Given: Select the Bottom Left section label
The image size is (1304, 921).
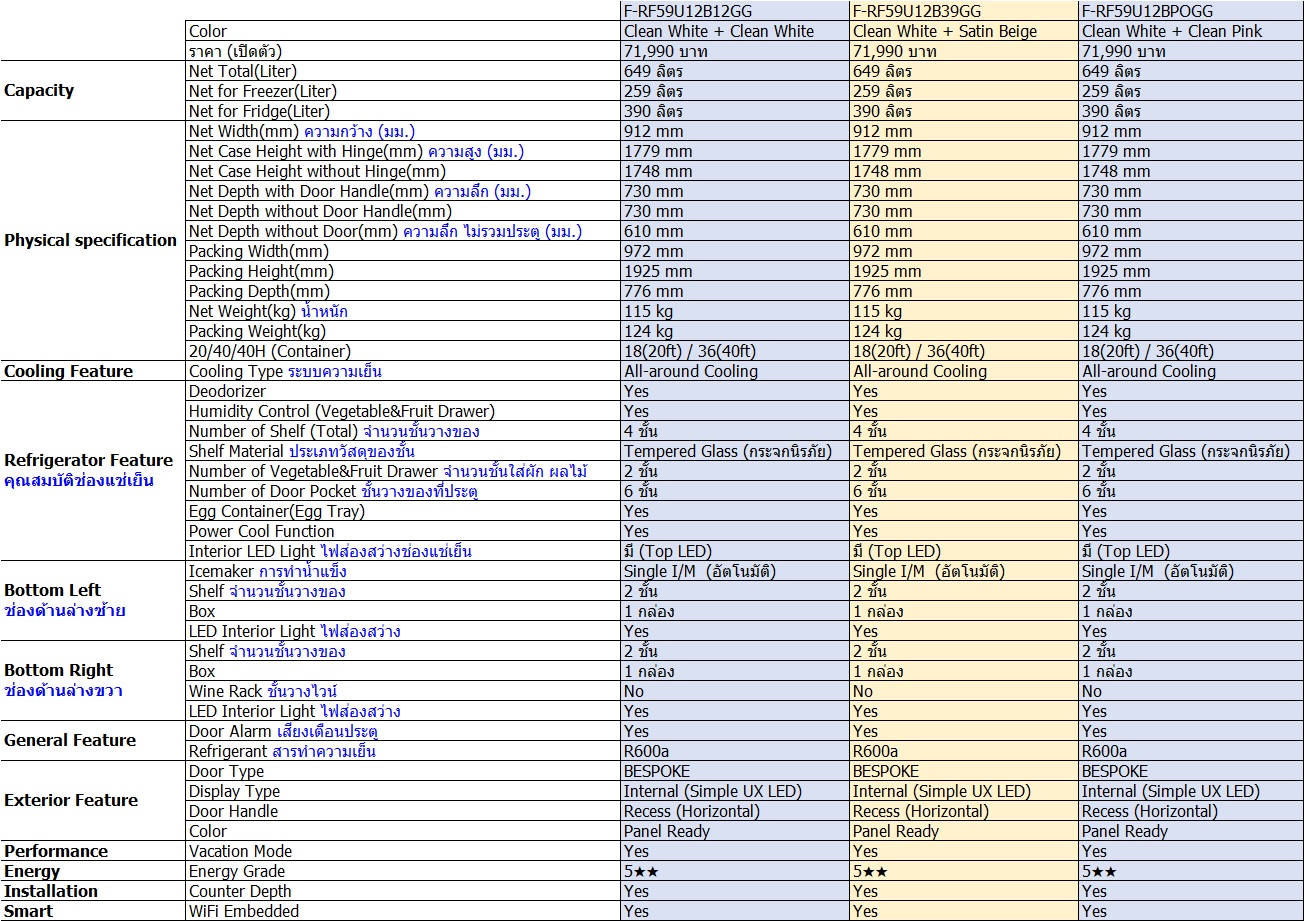Looking at the screenshot, I should pos(53,590).
